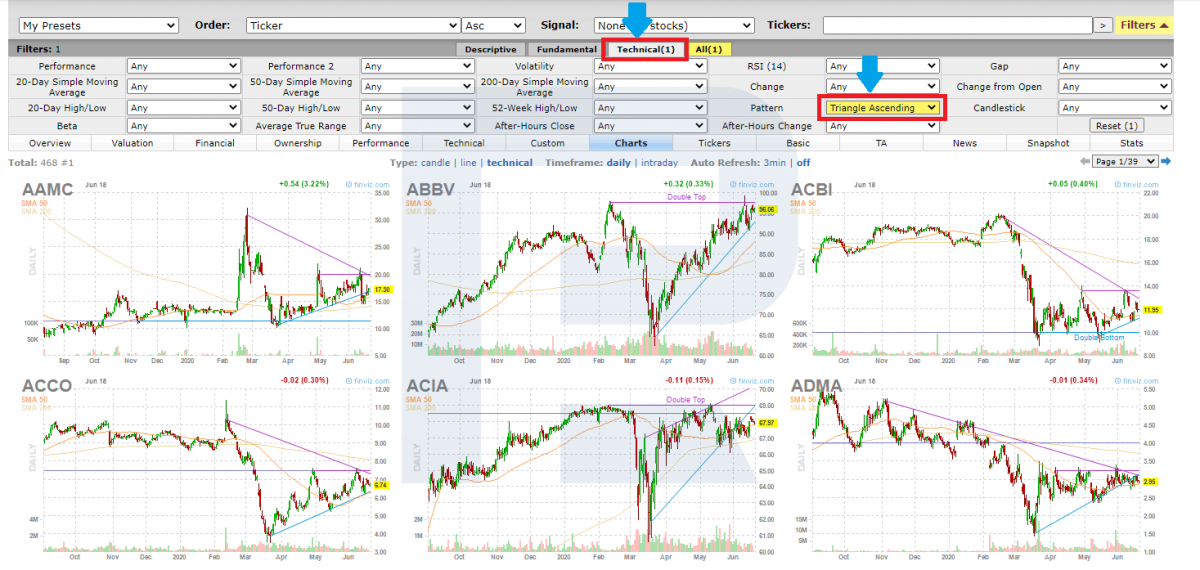Viewport: 1200px width, 570px height.
Task: Open the AAMC stock chart thumbnail
Action: pyautogui.click(x=200, y=270)
